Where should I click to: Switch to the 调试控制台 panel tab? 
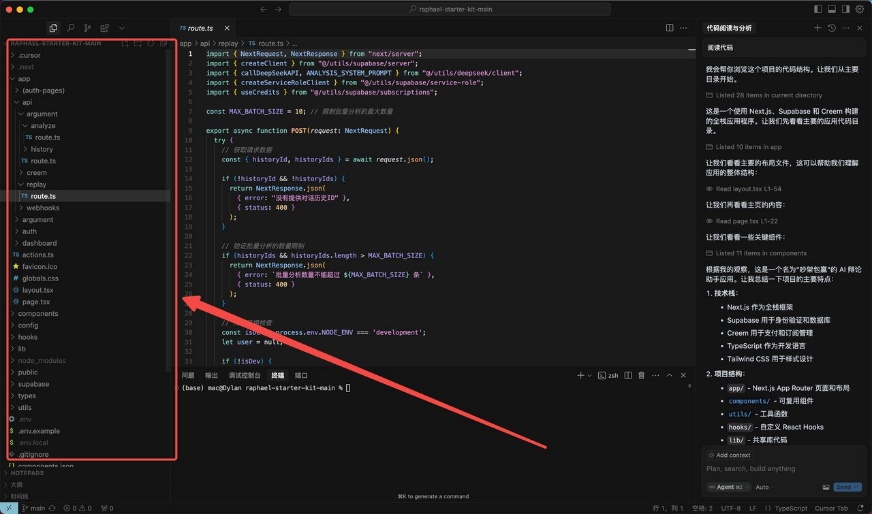[245, 375]
